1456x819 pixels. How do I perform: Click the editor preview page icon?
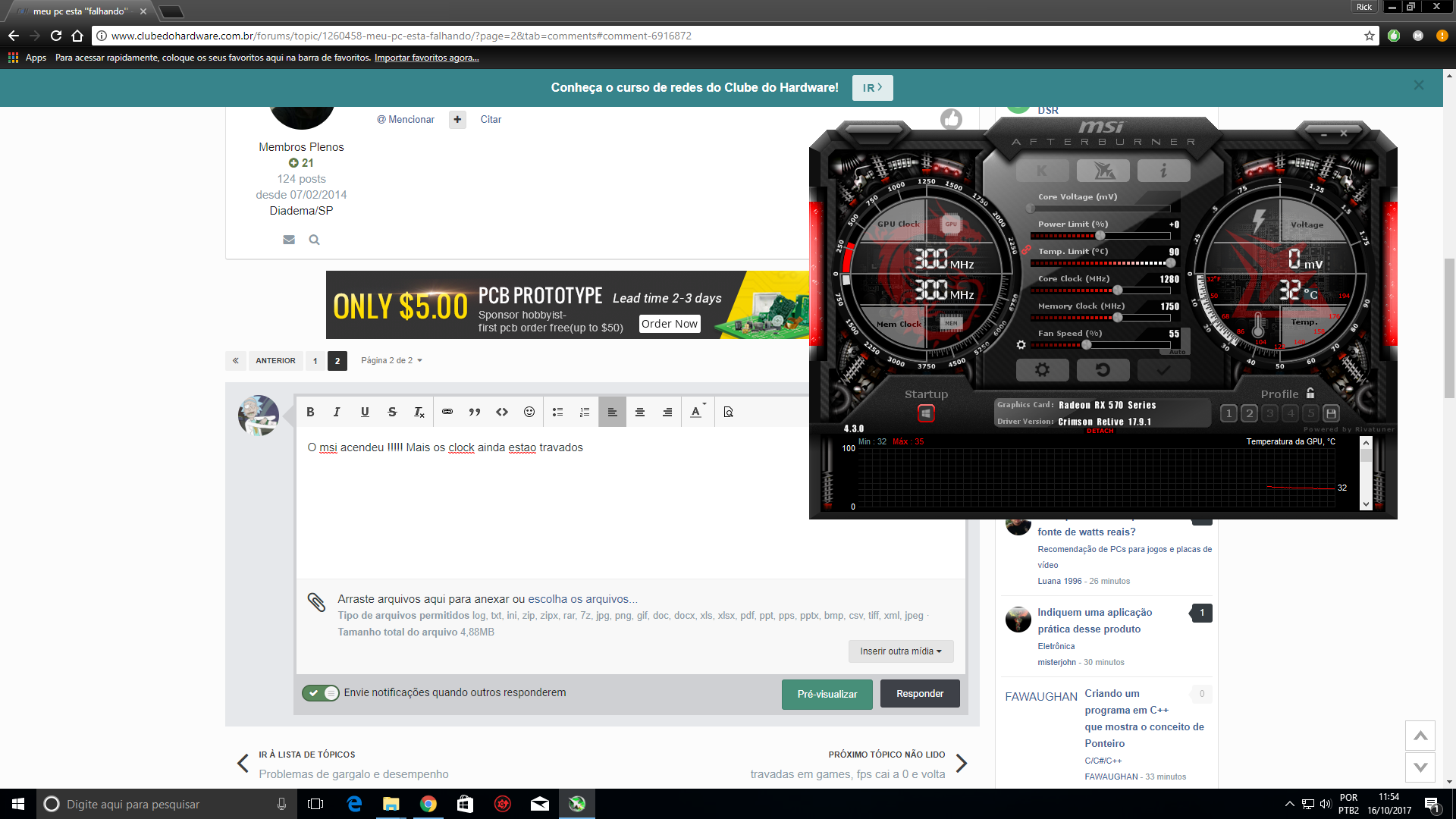[729, 412]
